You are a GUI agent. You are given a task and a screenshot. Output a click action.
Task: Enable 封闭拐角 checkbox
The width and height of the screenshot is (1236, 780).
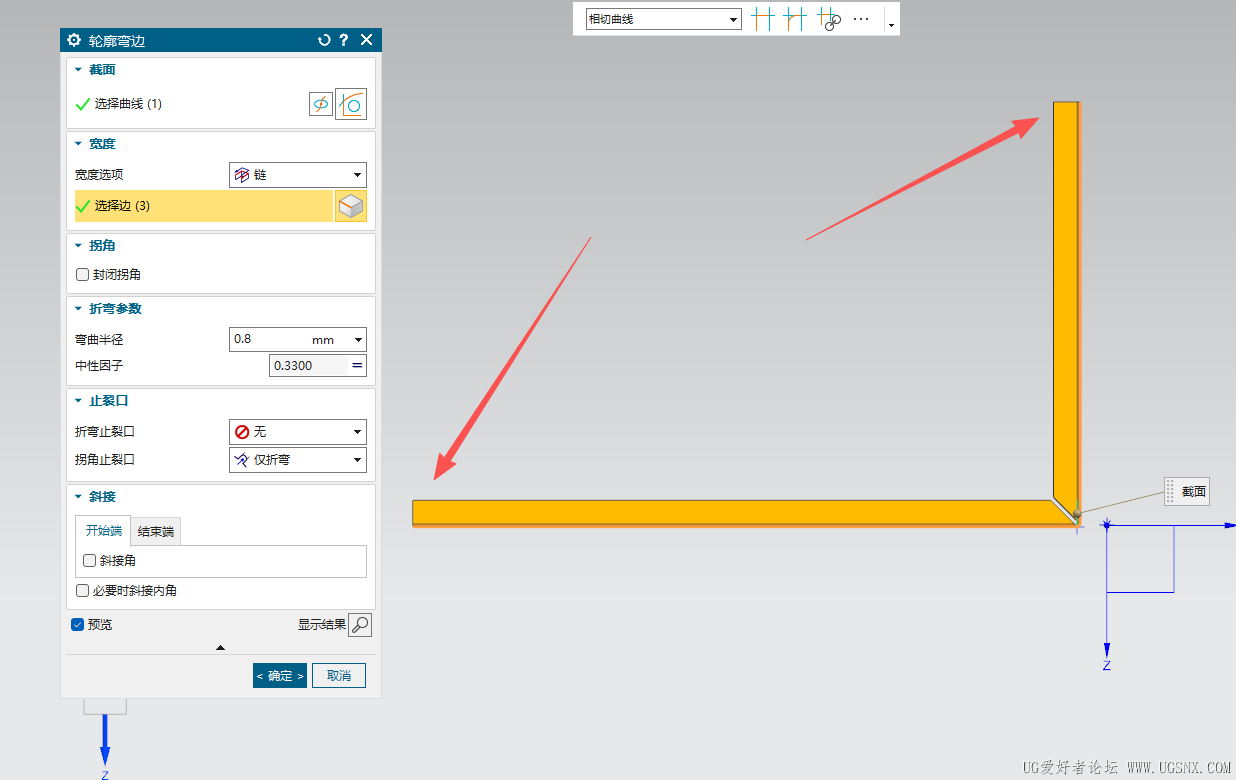tap(83, 275)
